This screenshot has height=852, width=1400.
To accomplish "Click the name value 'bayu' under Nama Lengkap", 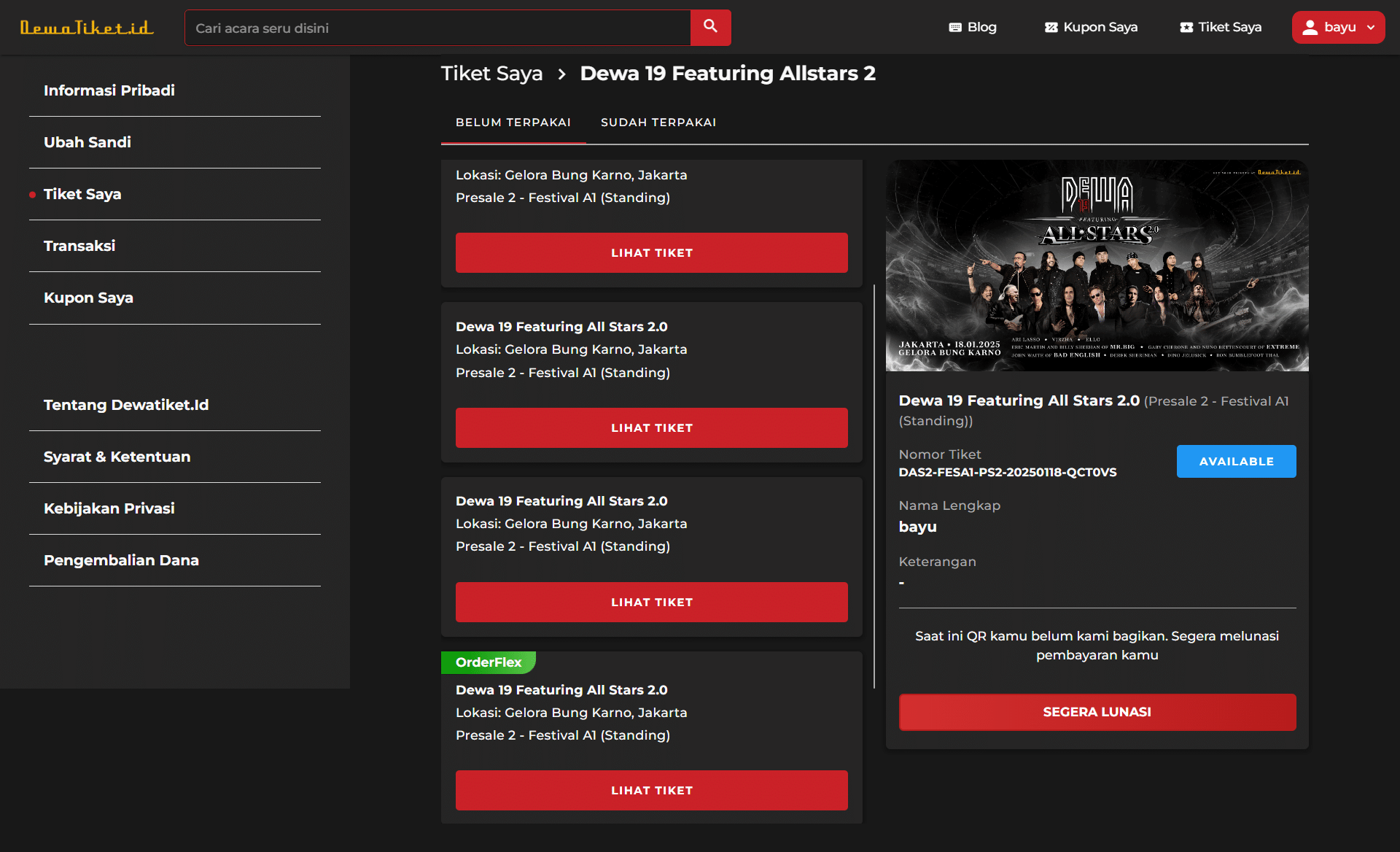I will [918, 527].
